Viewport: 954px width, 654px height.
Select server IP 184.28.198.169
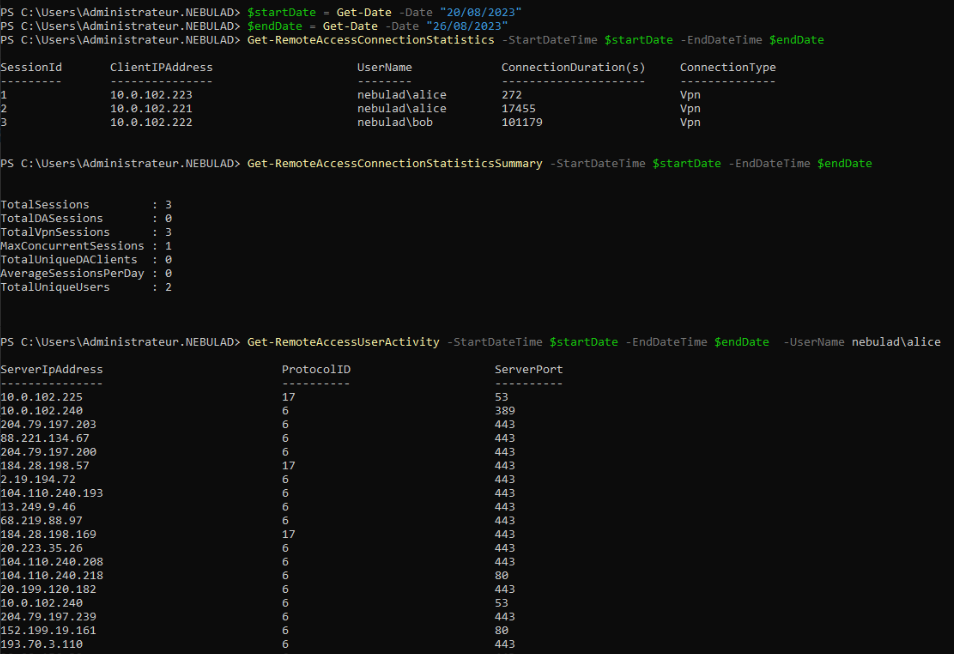pos(48,534)
